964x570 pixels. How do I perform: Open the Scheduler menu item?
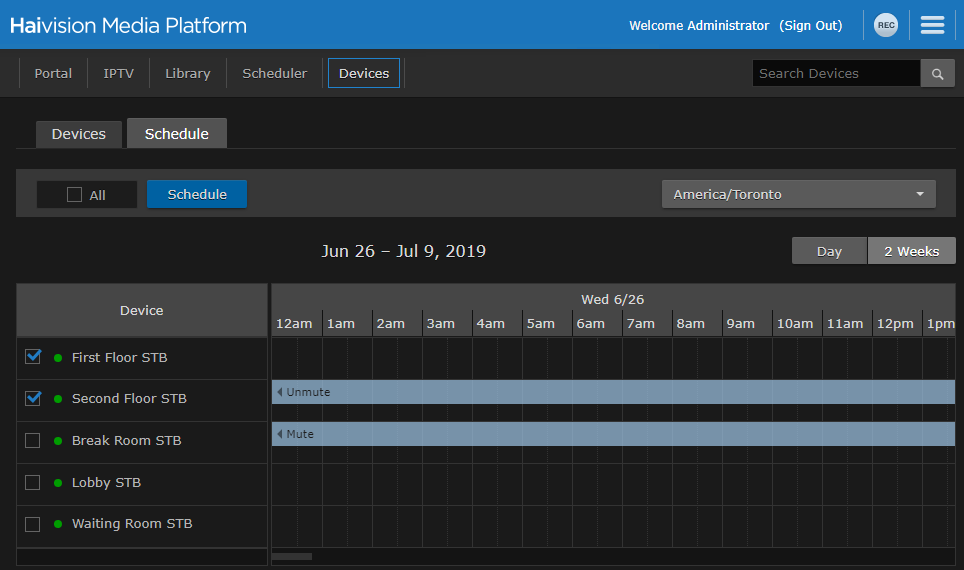pyautogui.click(x=274, y=73)
